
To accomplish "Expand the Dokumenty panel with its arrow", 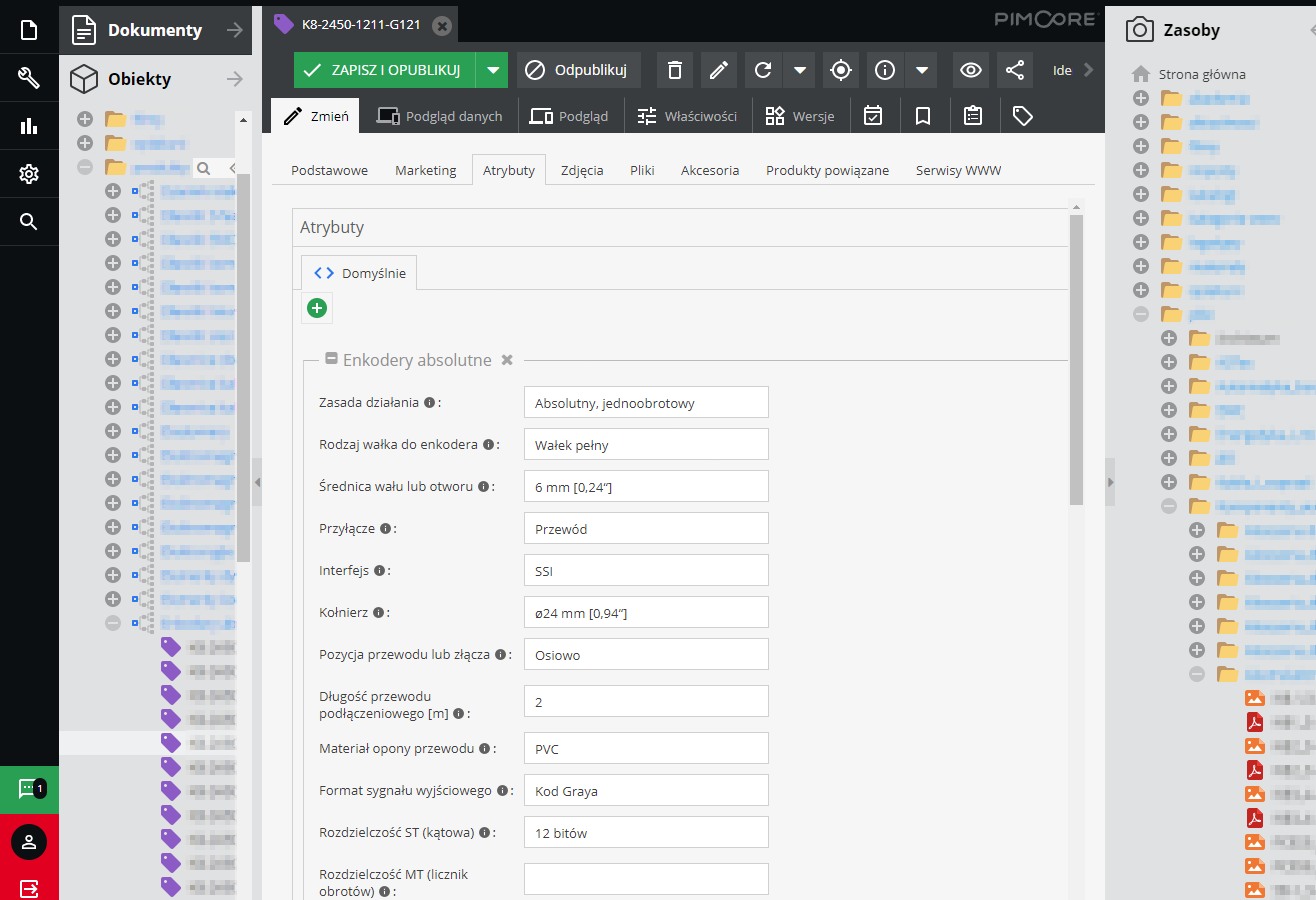I will tap(235, 30).
